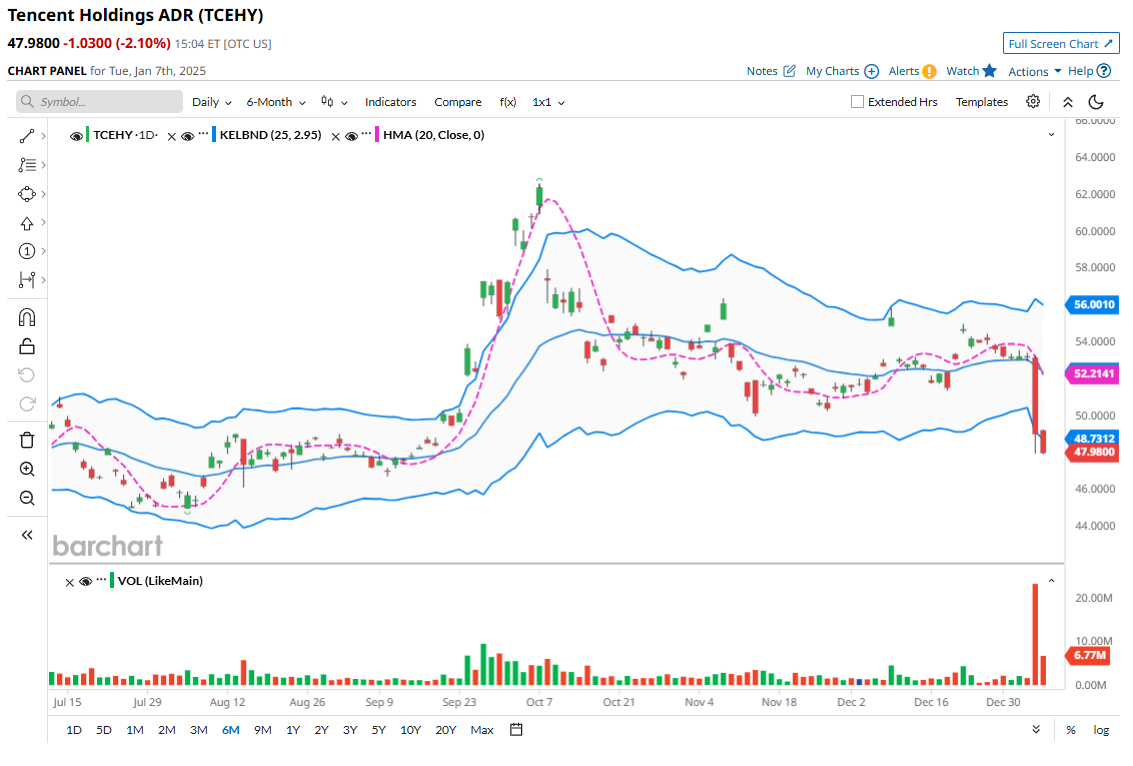The image size is (1133, 766).
Task: Click the Symbol search input field
Action: 100,102
